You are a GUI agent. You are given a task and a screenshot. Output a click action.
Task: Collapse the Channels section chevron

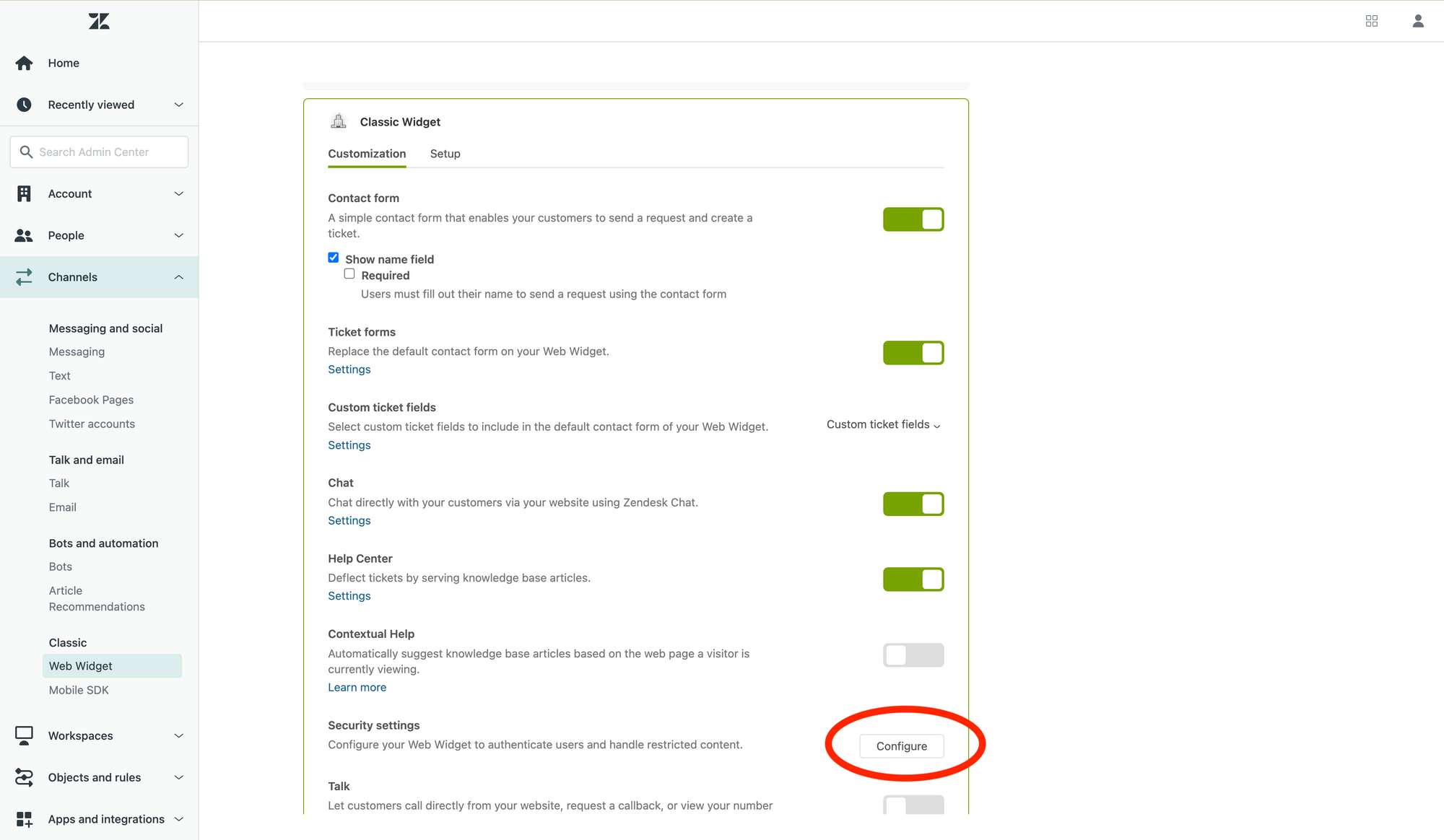[x=178, y=277]
